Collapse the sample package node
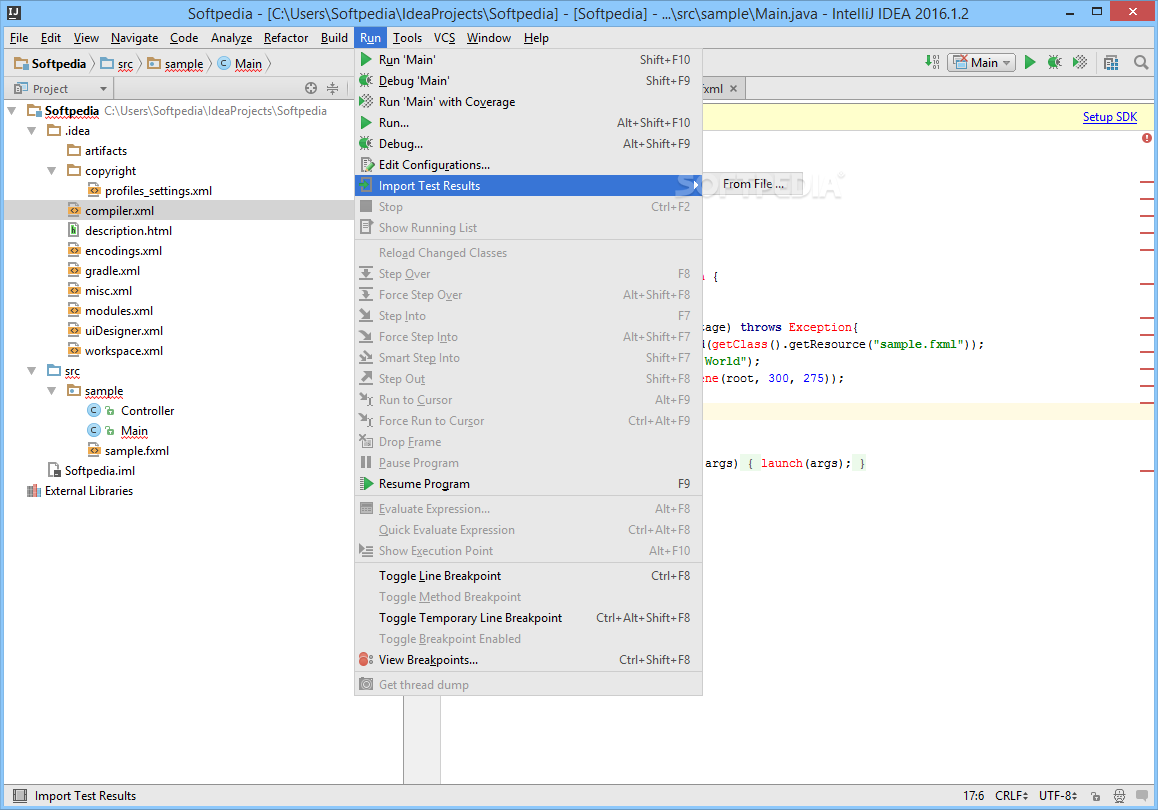 (52, 391)
